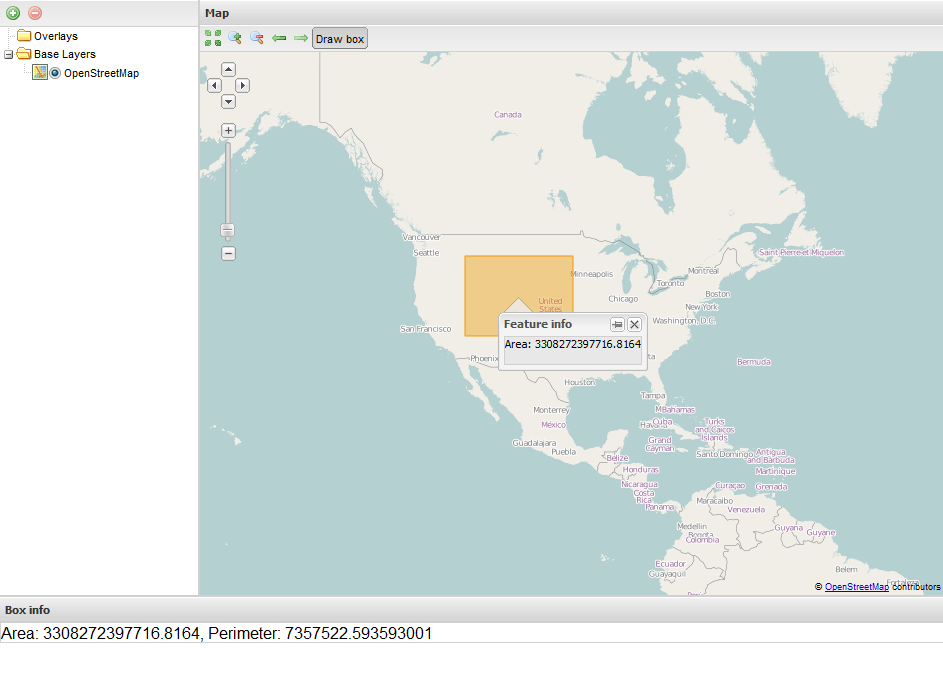Click the green add layer icon
943x694 pixels.
click(13, 13)
